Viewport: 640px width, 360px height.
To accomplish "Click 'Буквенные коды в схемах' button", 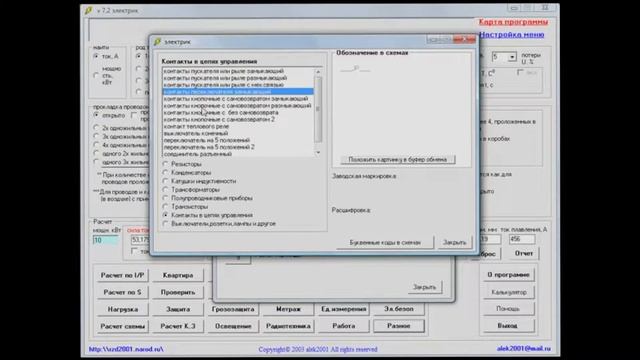I will (385, 242).
